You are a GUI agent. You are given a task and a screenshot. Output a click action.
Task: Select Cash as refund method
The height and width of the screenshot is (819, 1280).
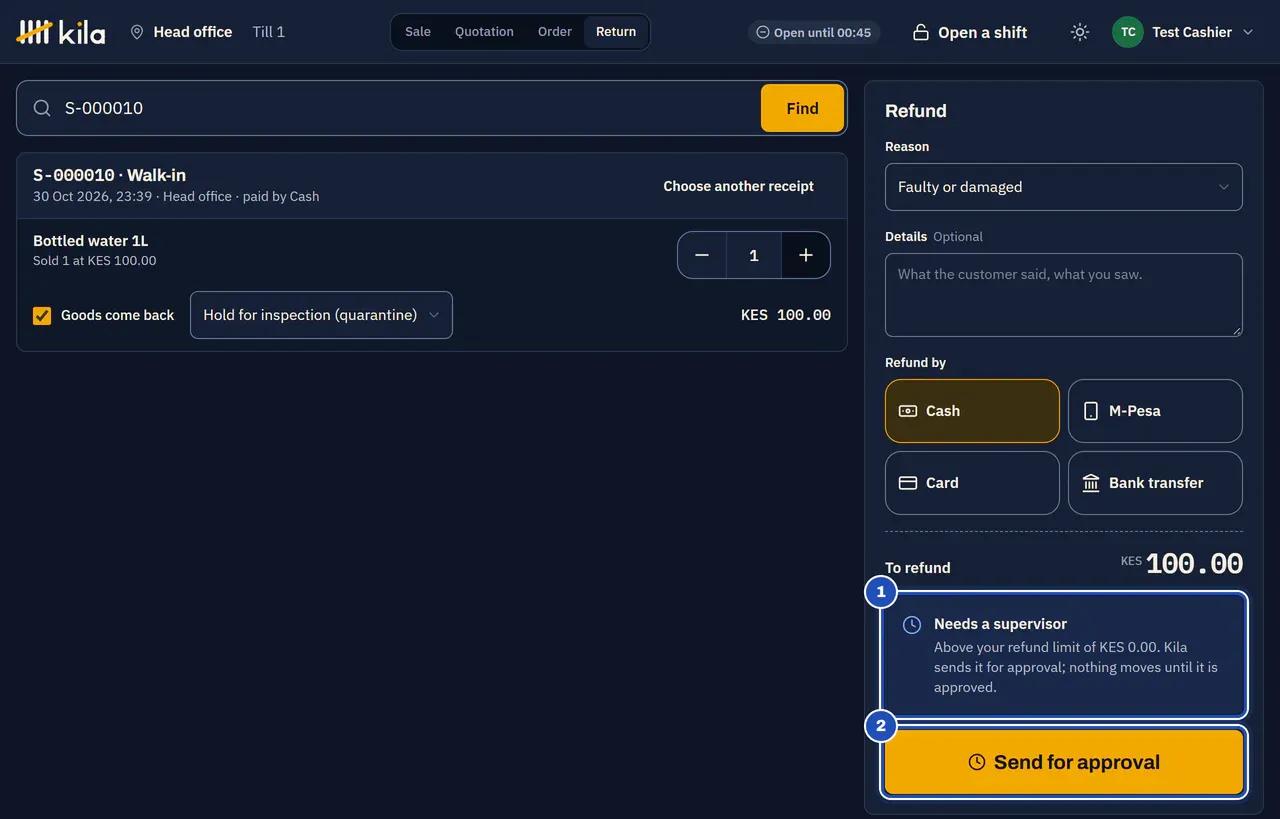point(972,411)
